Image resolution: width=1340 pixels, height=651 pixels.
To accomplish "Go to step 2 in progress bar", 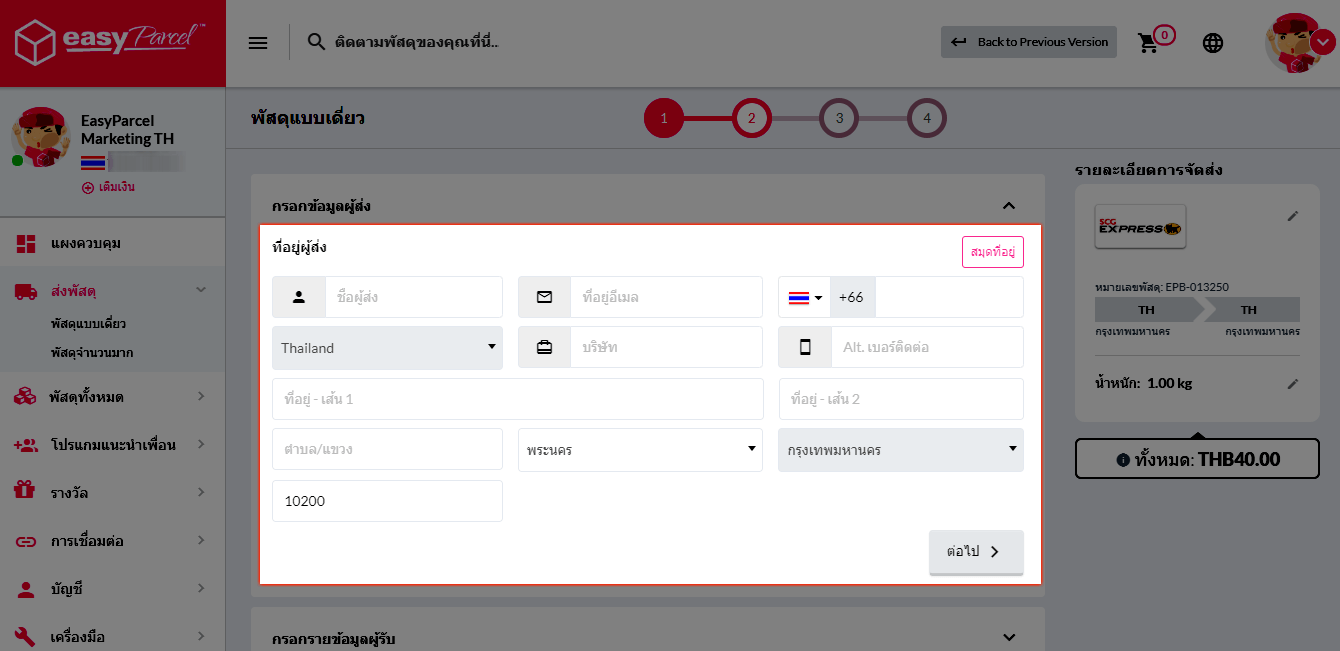I will tap(751, 118).
